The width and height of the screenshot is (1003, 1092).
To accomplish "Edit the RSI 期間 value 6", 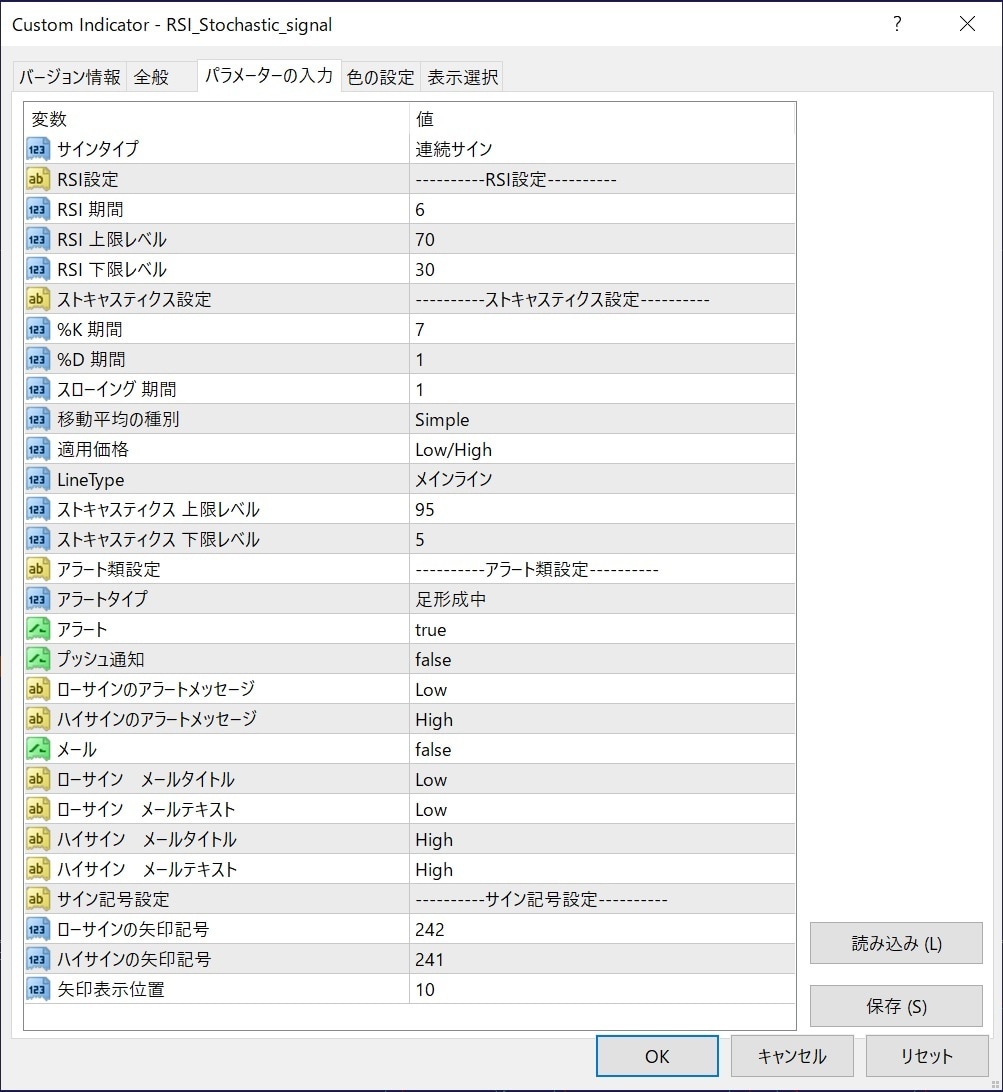I will [602, 209].
